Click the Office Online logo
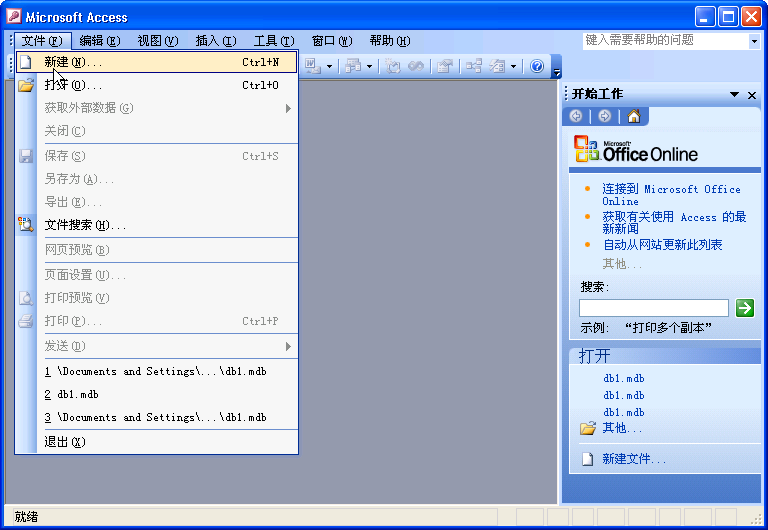Screen dimensions: 768x530 (636, 150)
